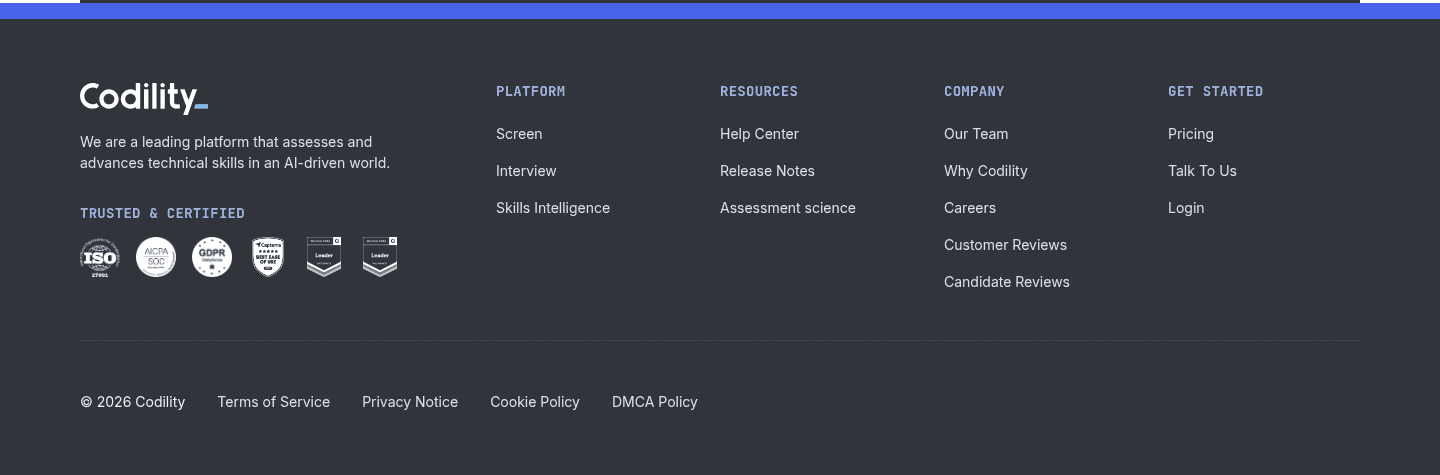Visit the Help Center
Screen dimensions: 1440x475
[759, 134]
